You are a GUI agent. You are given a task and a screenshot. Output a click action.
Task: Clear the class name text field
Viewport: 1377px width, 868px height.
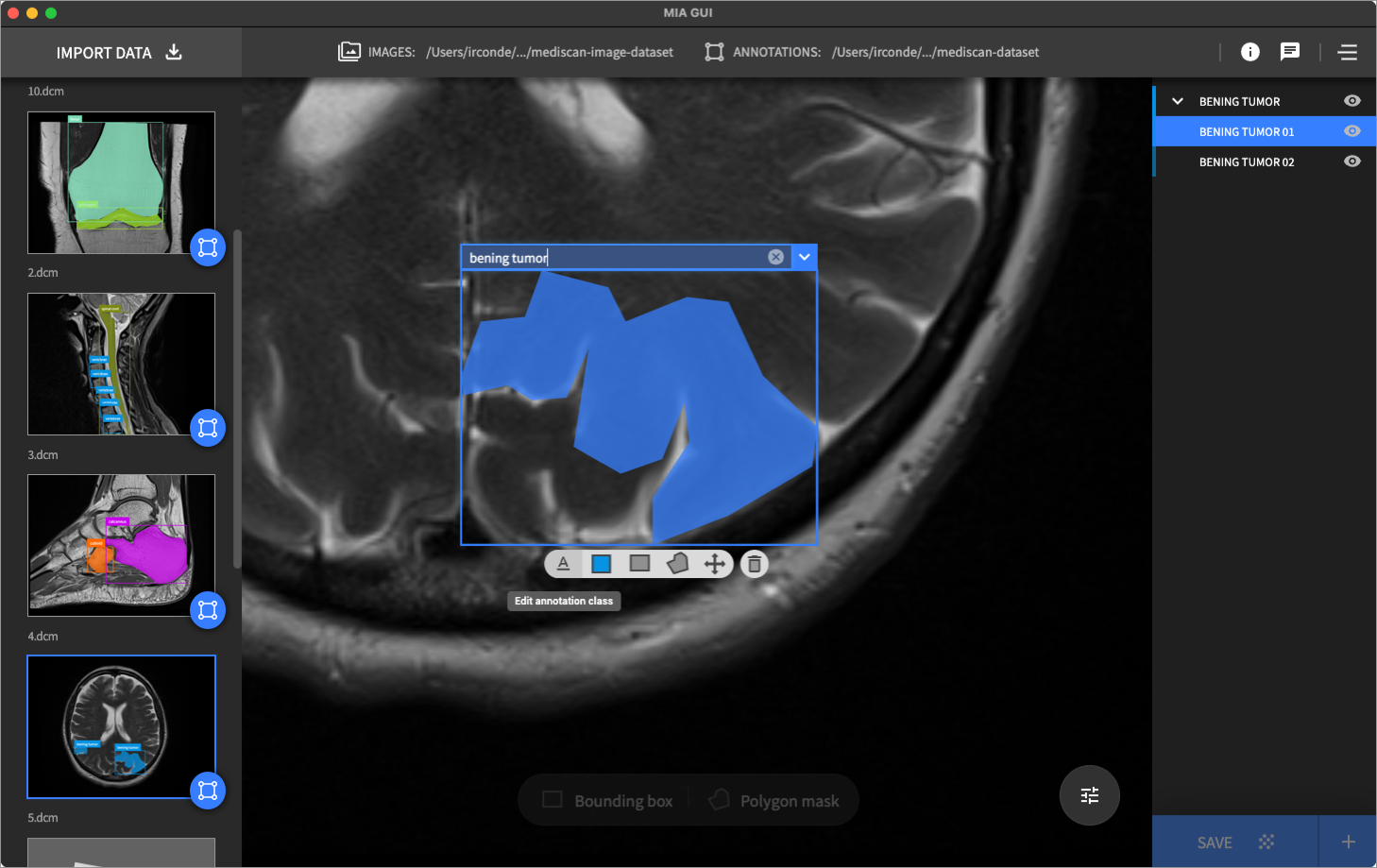(x=775, y=257)
